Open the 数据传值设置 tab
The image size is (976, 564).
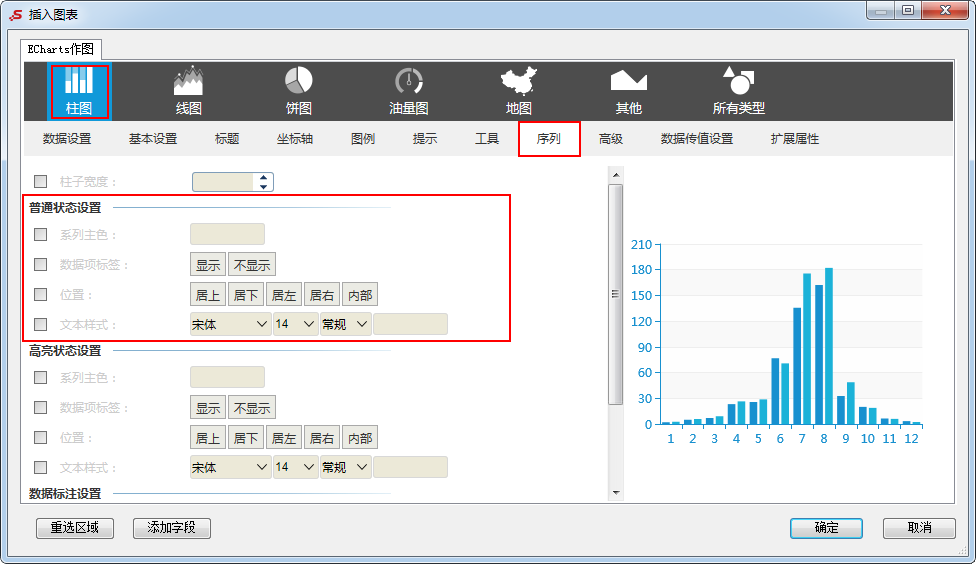tap(697, 139)
